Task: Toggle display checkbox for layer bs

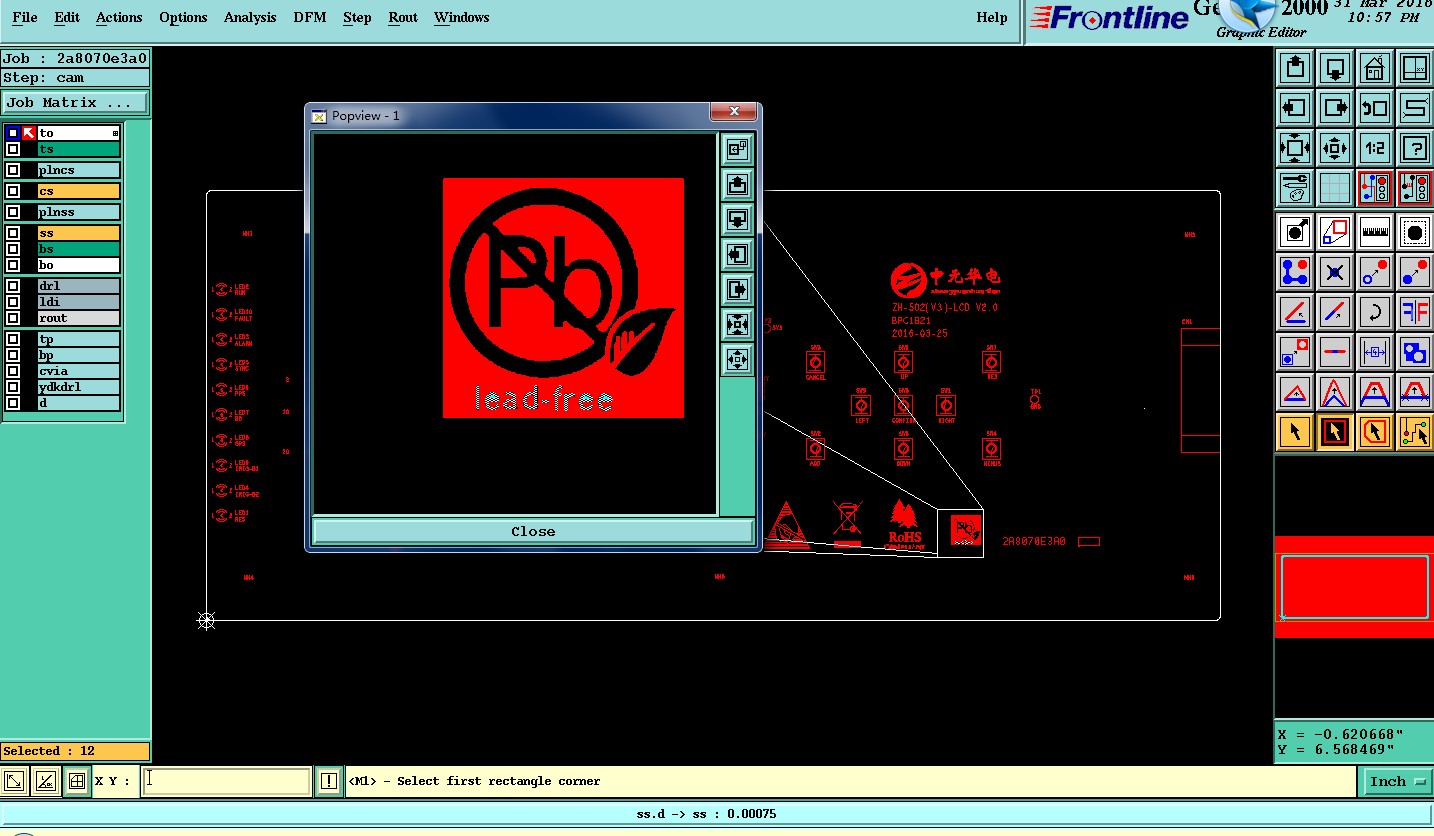Action: (12, 249)
